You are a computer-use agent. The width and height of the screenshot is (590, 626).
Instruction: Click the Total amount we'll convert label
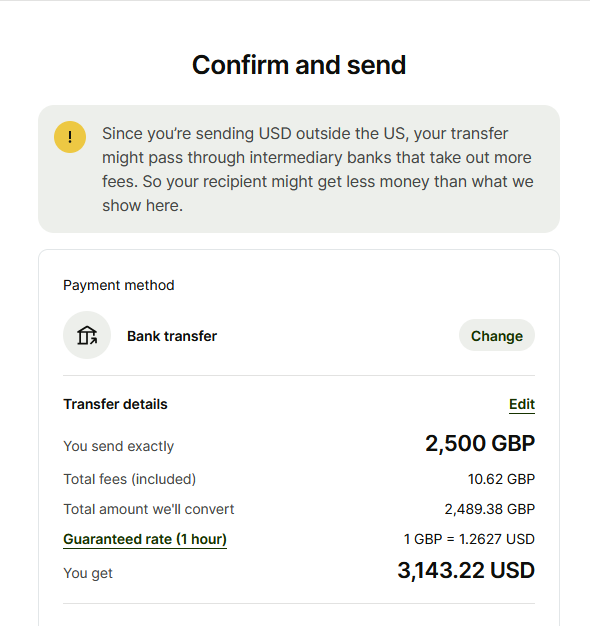(149, 509)
